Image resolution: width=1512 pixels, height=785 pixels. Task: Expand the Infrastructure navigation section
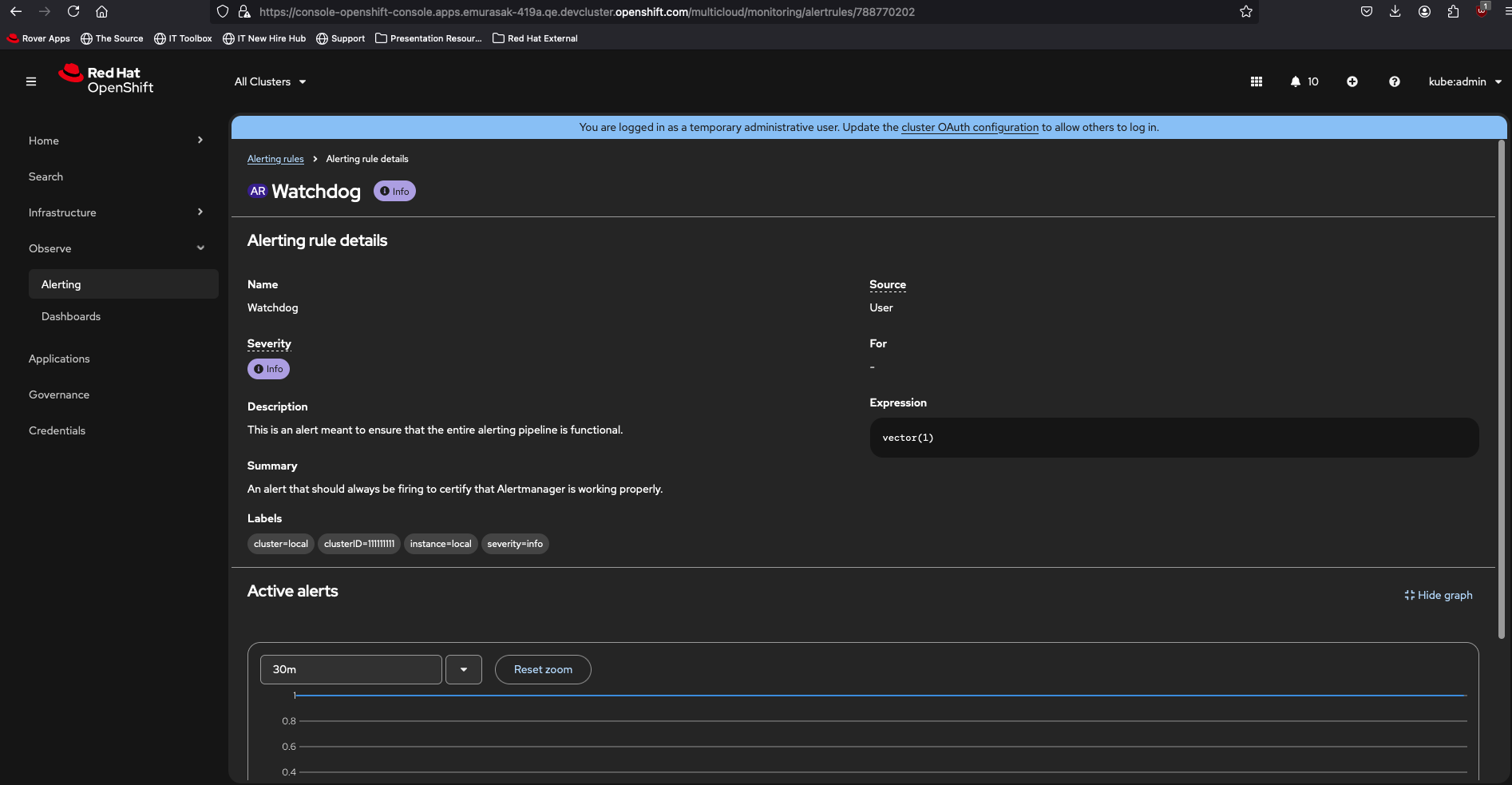[117, 212]
